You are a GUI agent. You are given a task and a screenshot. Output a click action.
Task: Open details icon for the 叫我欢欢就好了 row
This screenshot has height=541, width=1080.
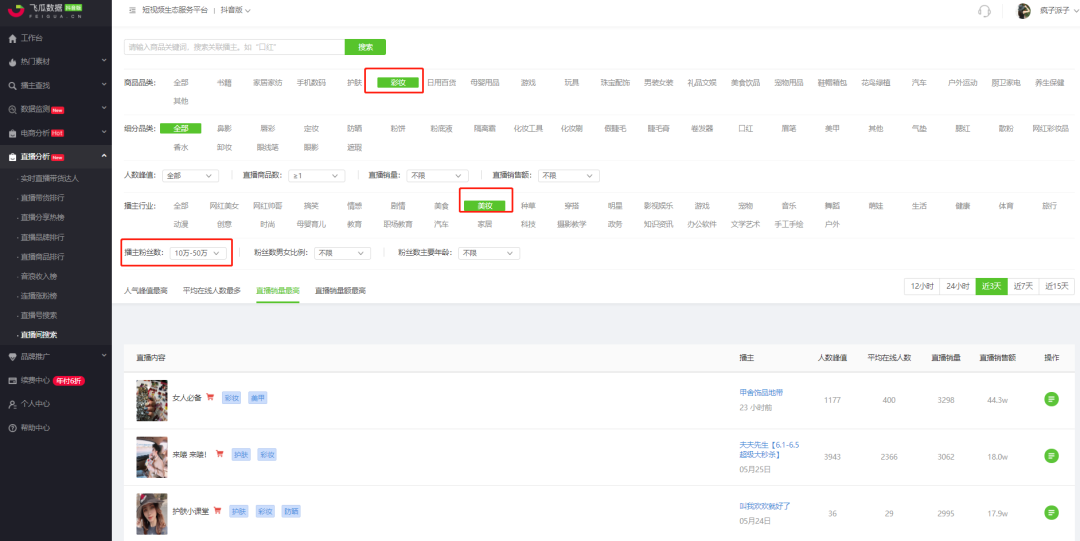[x=1051, y=512]
